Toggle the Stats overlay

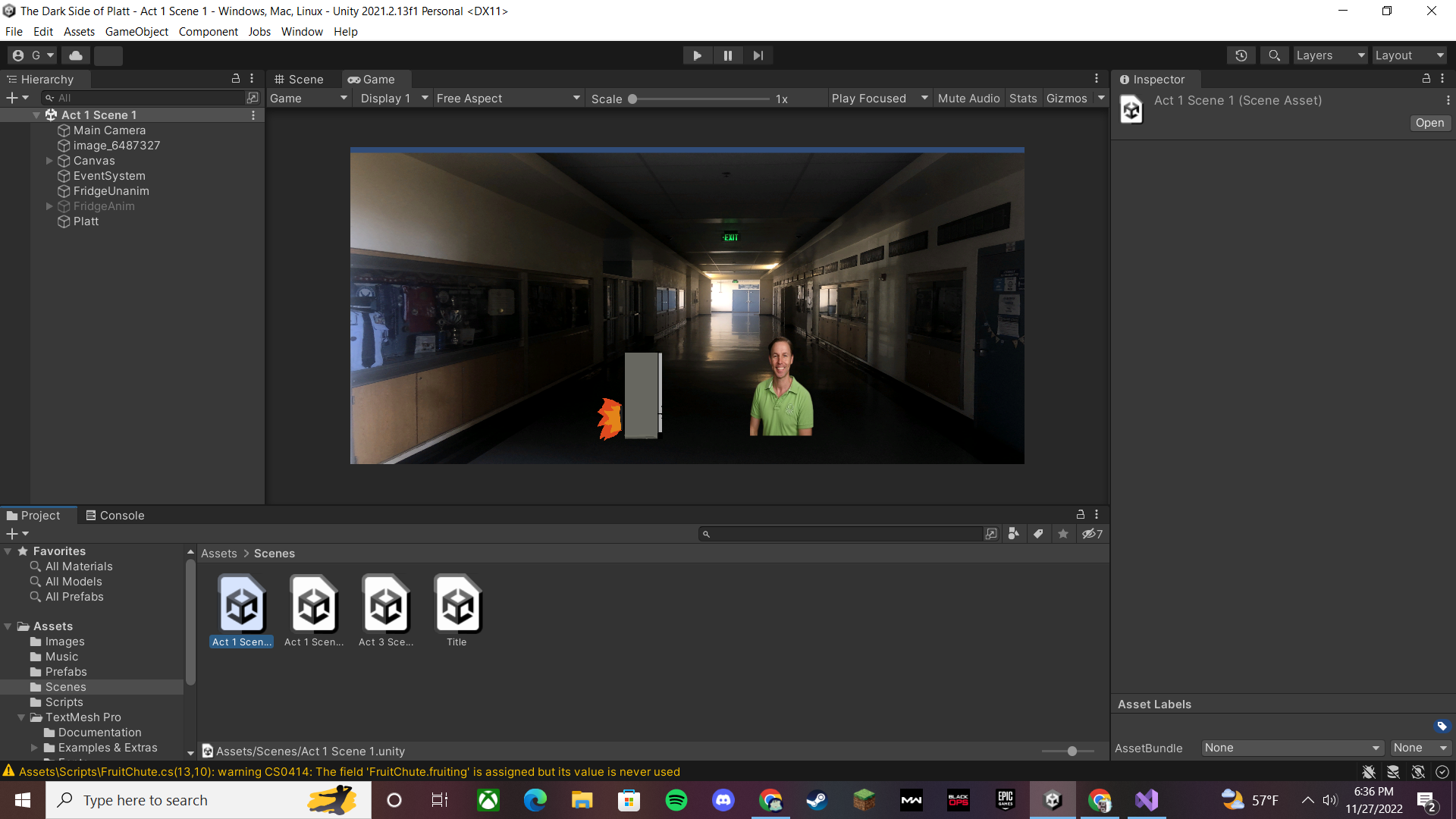1022,99
